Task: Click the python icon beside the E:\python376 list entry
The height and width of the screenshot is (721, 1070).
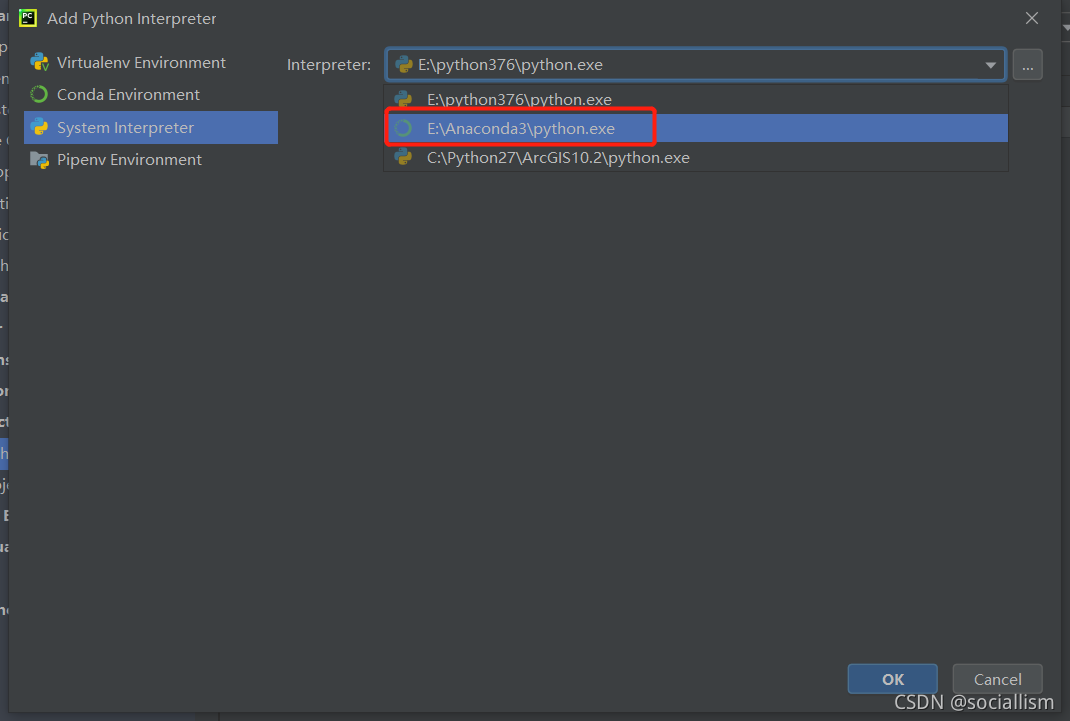Action: tap(403, 100)
